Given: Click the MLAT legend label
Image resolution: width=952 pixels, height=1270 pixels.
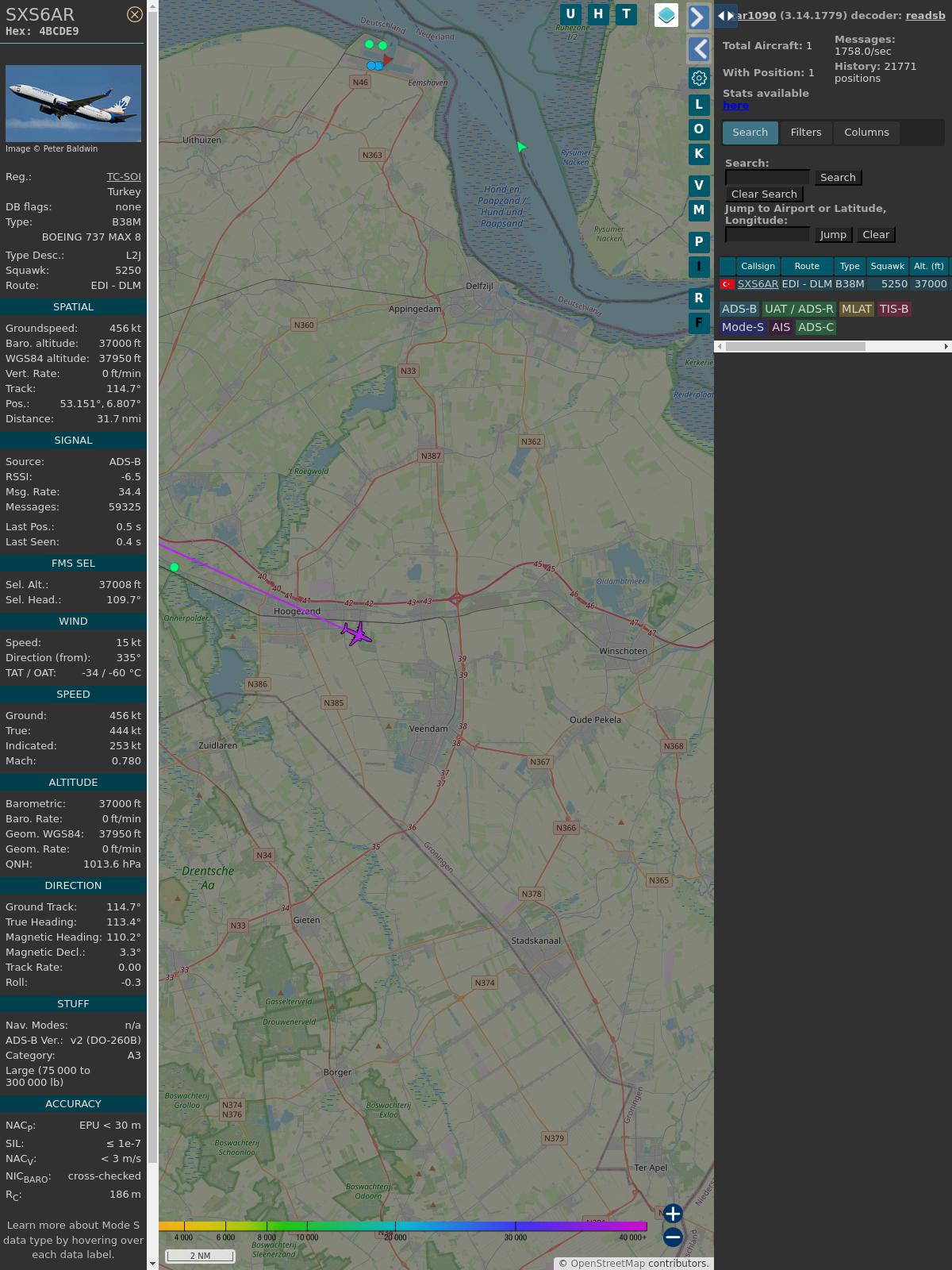Looking at the screenshot, I should click(857, 310).
